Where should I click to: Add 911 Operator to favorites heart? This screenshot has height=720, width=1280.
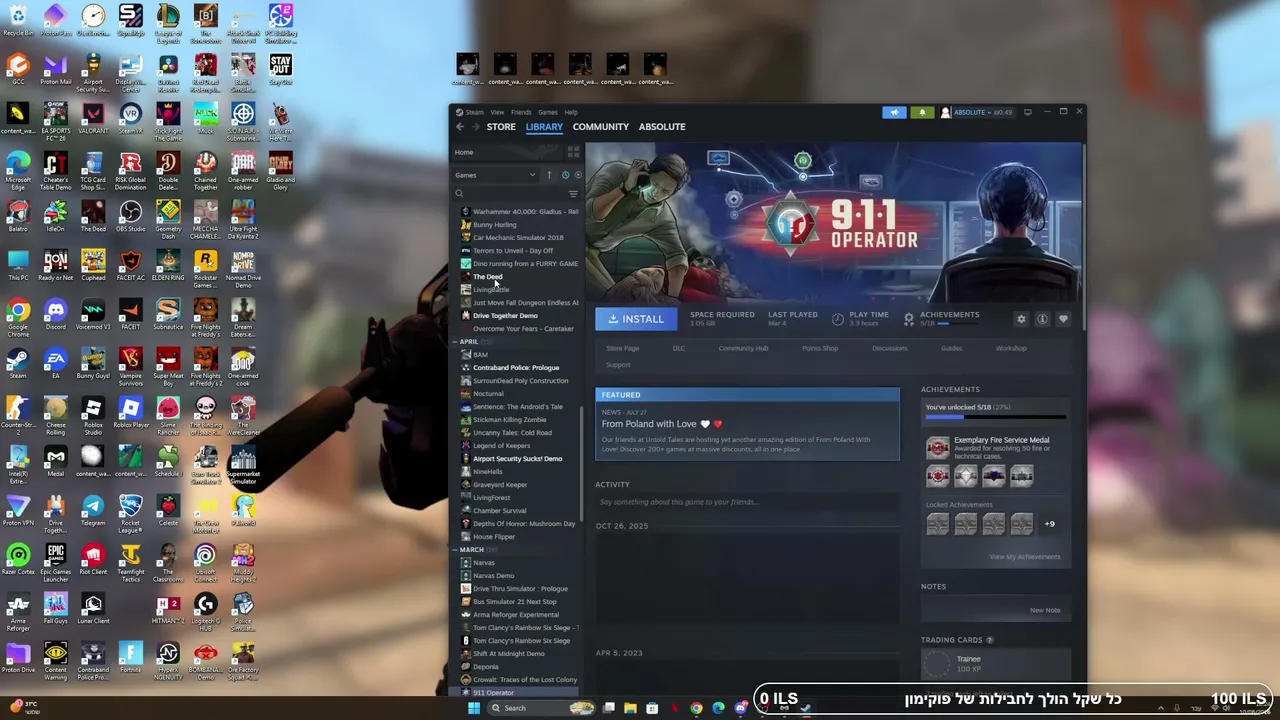(x=1063, y=319)
